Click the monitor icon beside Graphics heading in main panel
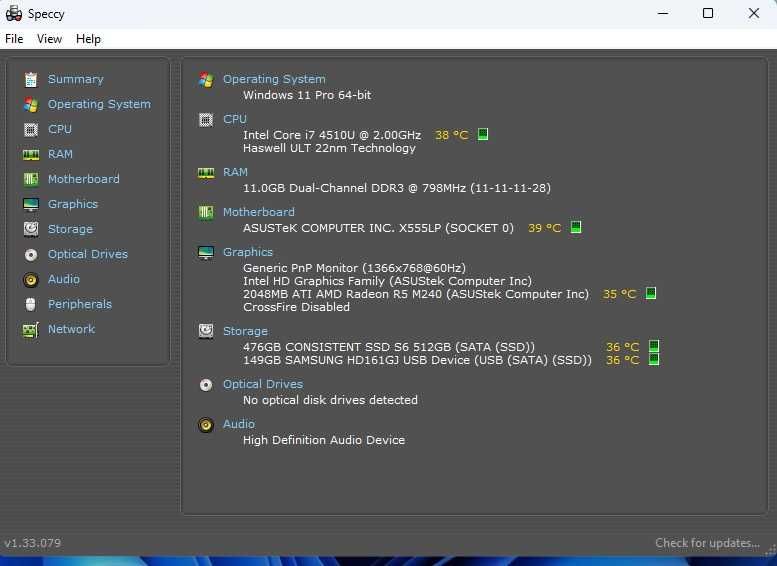777x566 pixels. point(206,252)
